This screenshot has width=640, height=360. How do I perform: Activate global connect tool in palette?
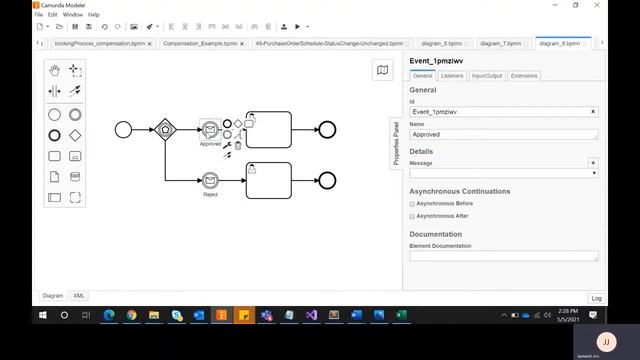75,91
